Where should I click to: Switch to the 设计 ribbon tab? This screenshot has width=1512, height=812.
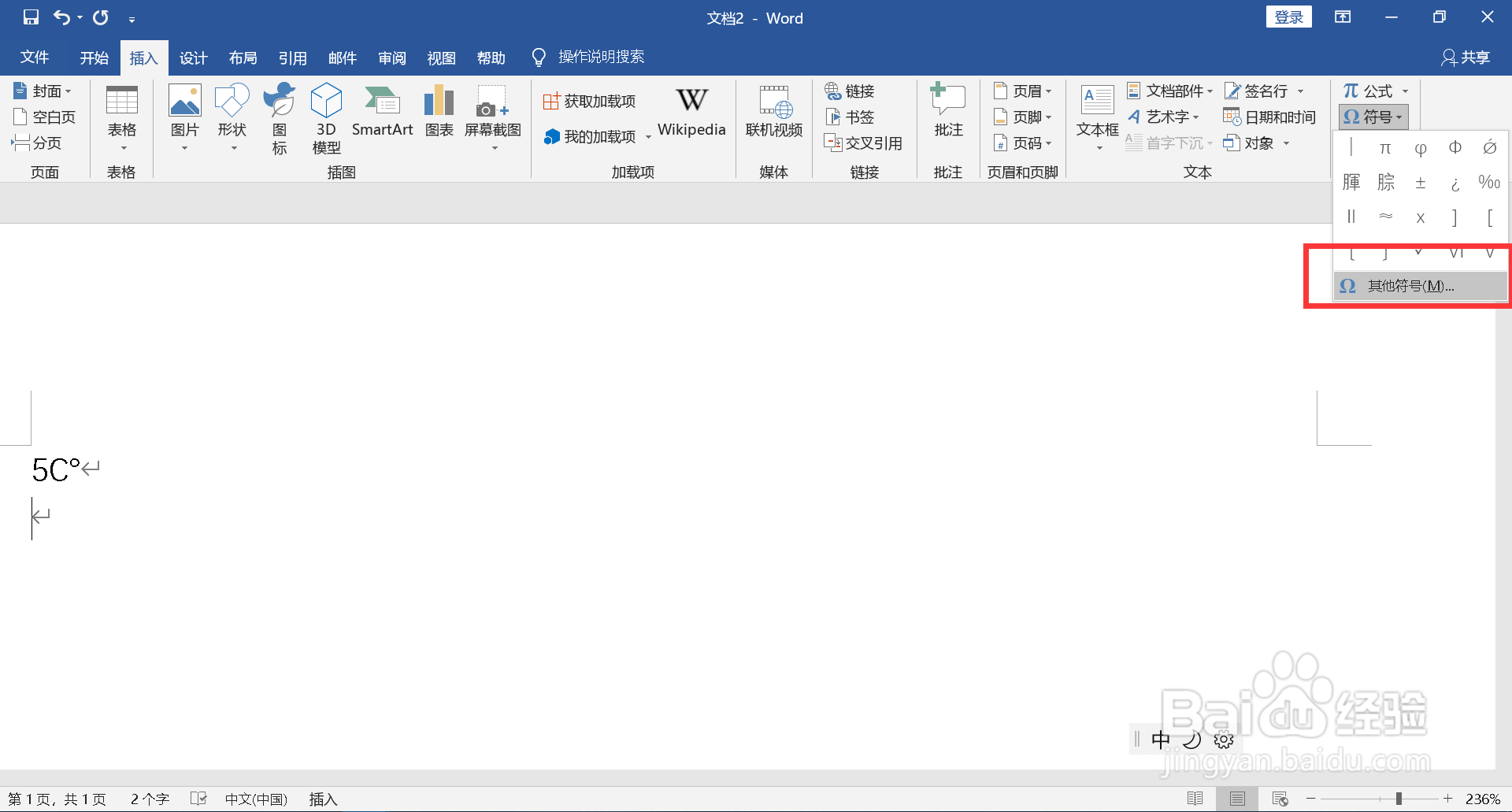(193, 57)
